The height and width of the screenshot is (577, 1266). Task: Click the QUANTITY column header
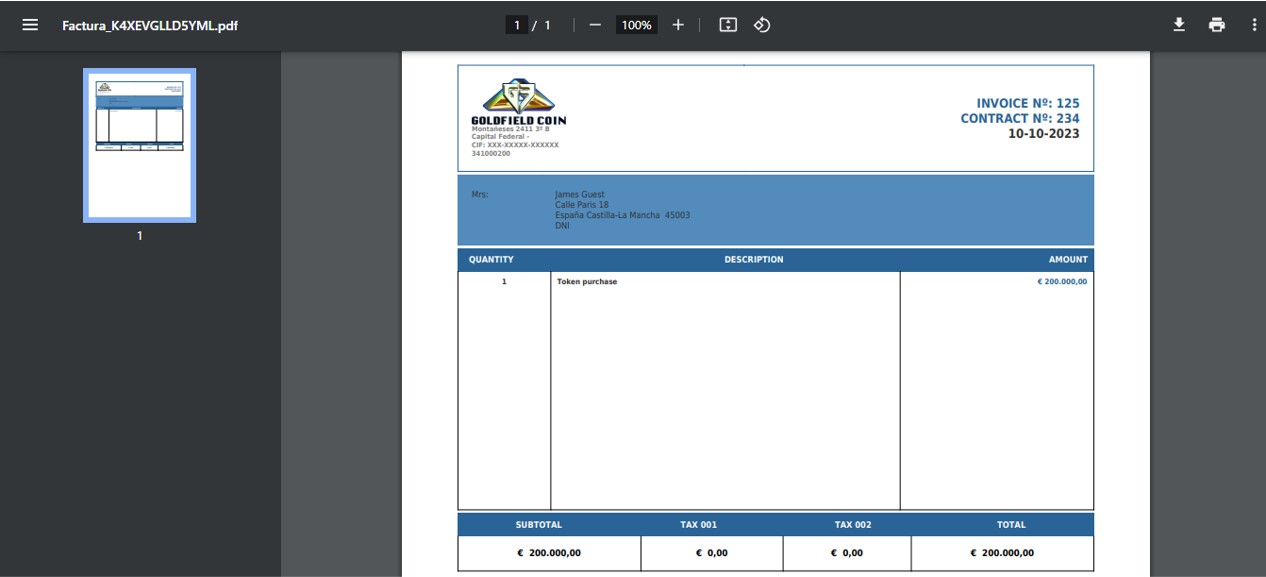tap(491, 260)
